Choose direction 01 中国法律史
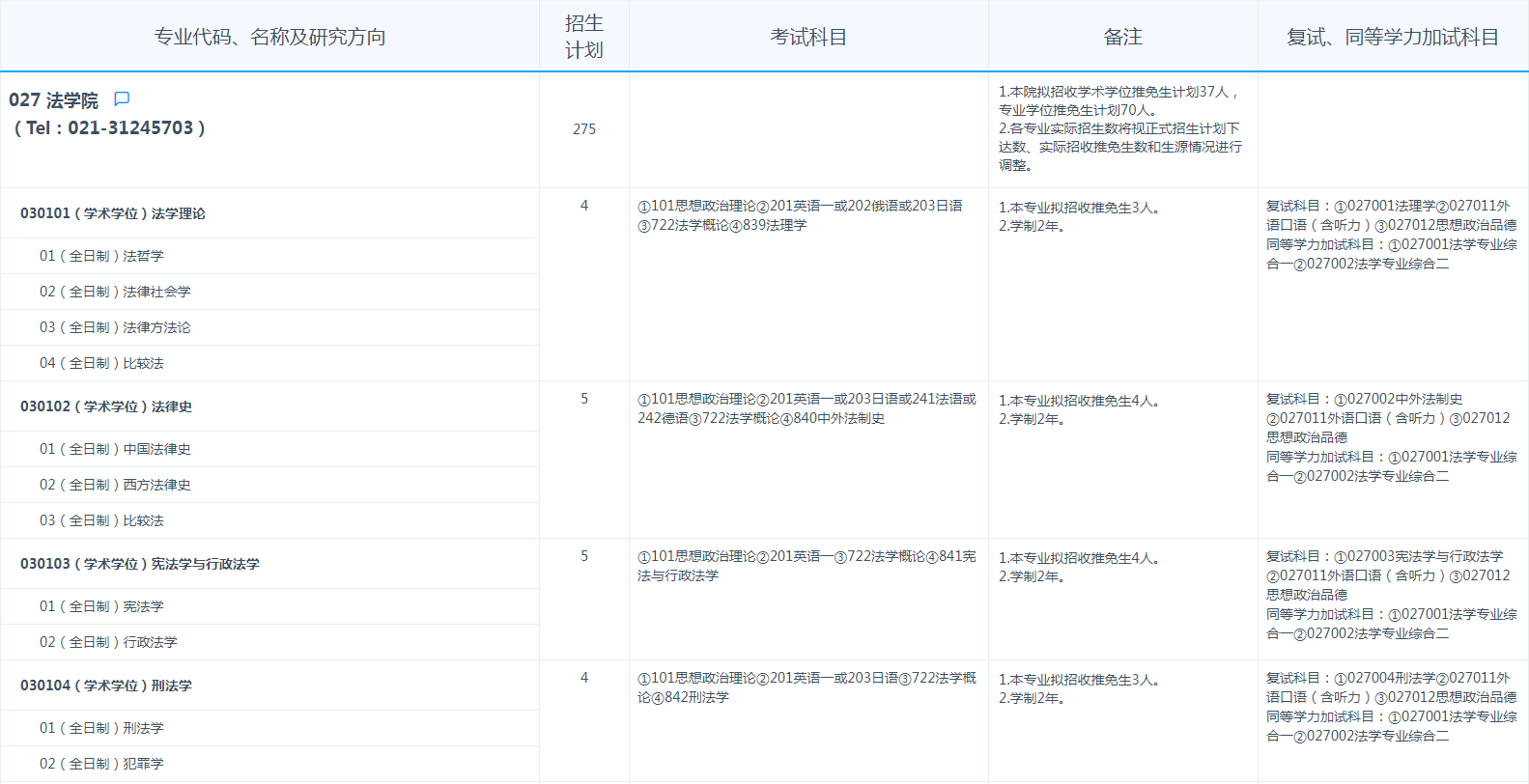Viewport: 1529px width, 784px height. [x=115, y=449]
